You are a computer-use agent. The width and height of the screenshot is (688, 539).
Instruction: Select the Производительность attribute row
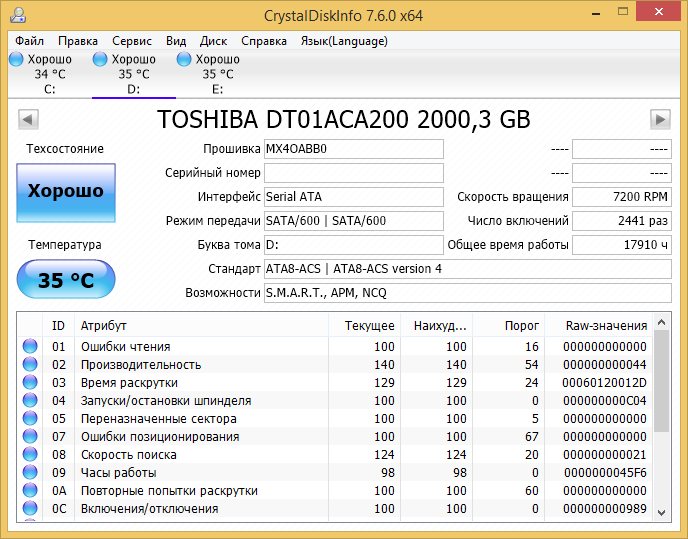click(335, 364)
